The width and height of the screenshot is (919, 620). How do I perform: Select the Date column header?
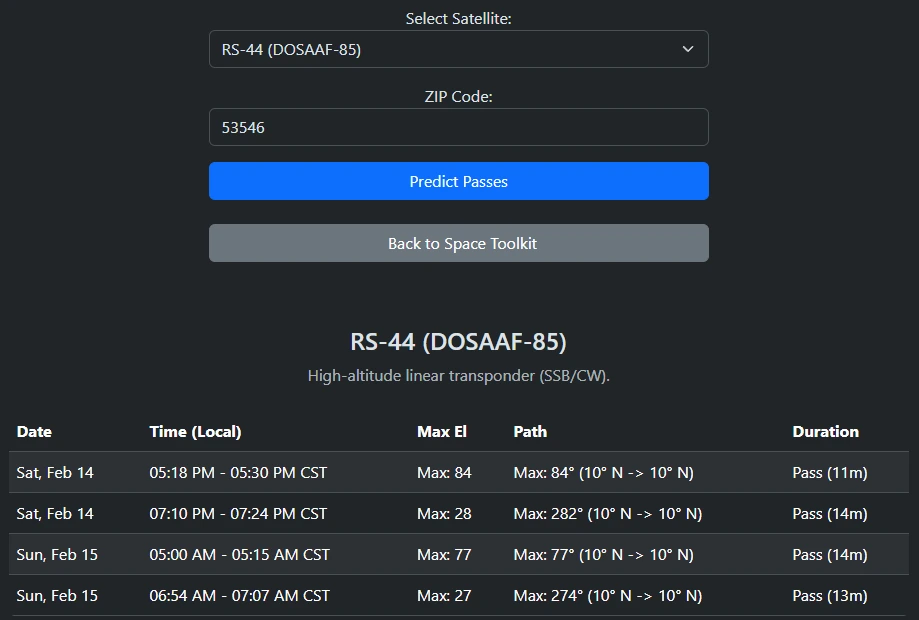point(34,431)
